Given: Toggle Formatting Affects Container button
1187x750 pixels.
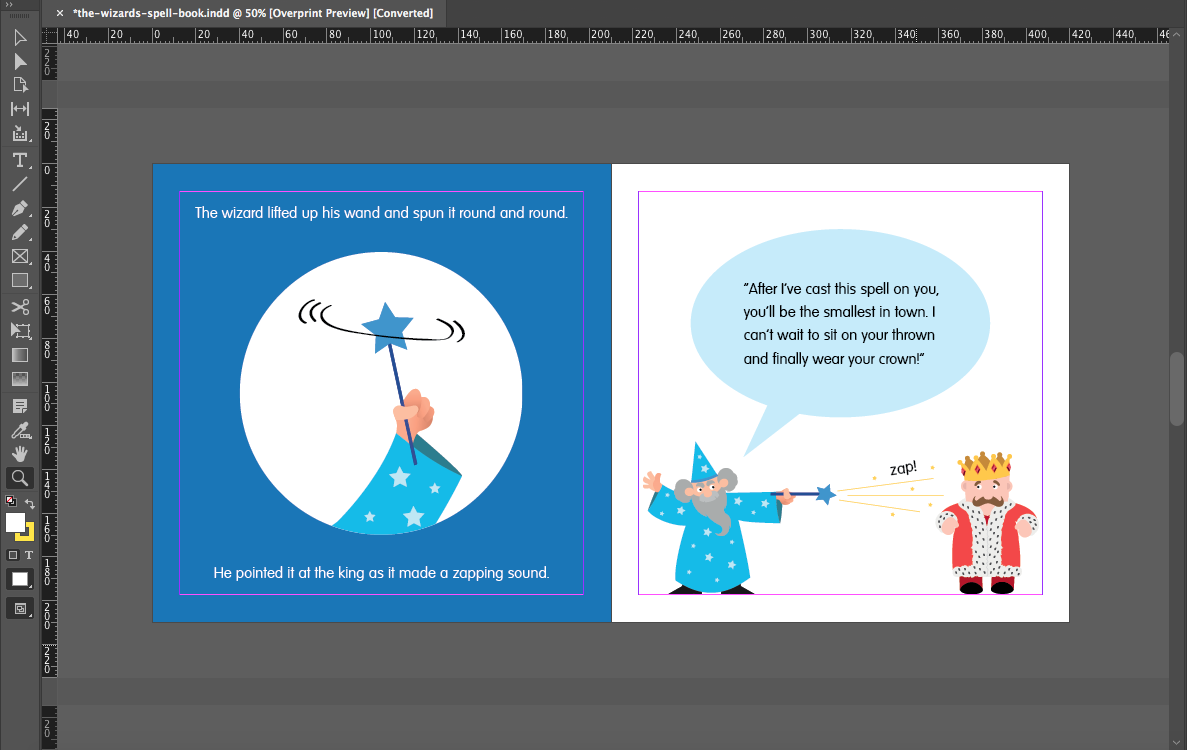Looking at the screenshot, I should (13, 555).
